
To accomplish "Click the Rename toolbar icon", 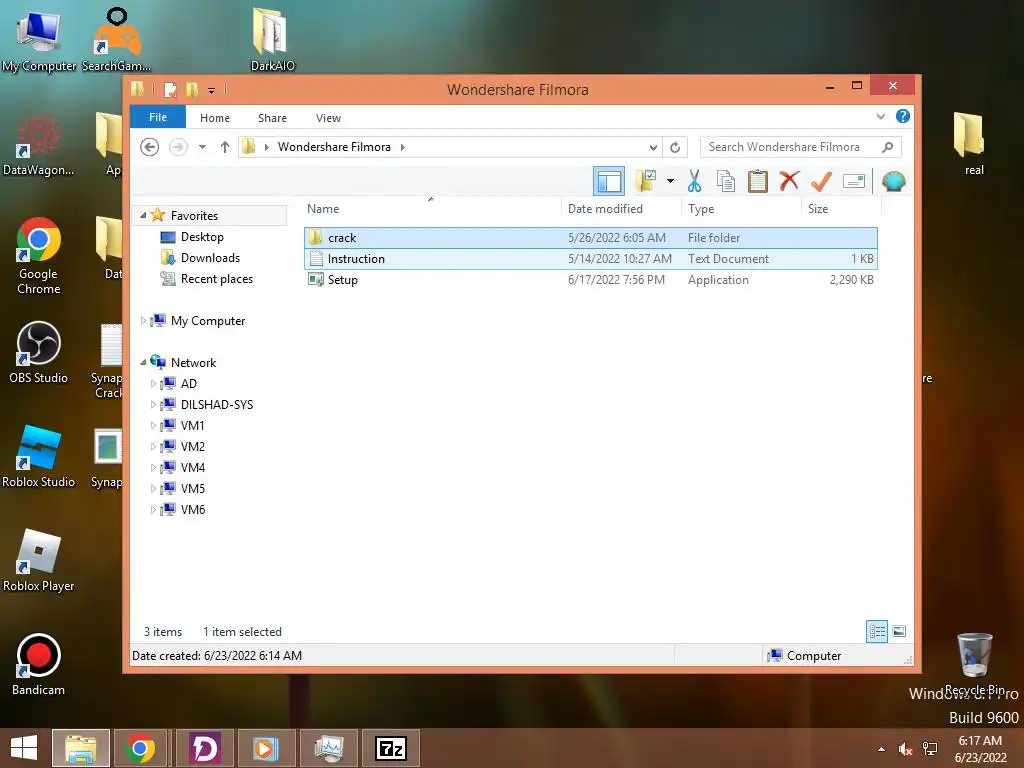I will click(x=854, y=181).
